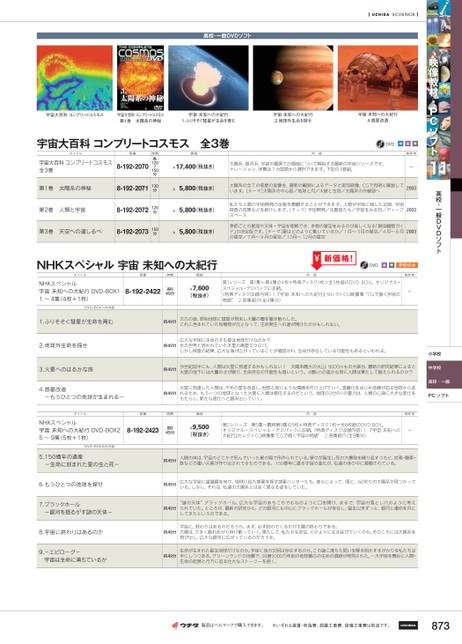Click episode 5.150億年の遺産
The width and height of the screenshot is (462, 644).
pos(79,460)
